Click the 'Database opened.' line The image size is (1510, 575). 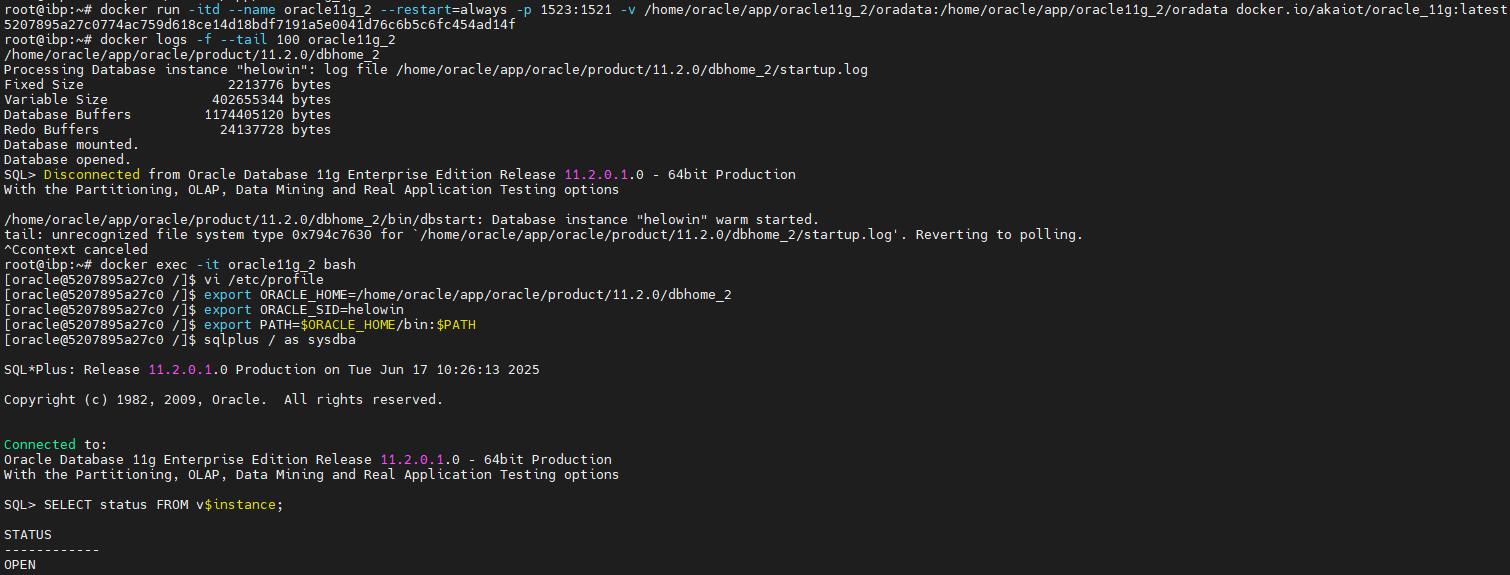(68, 160)
